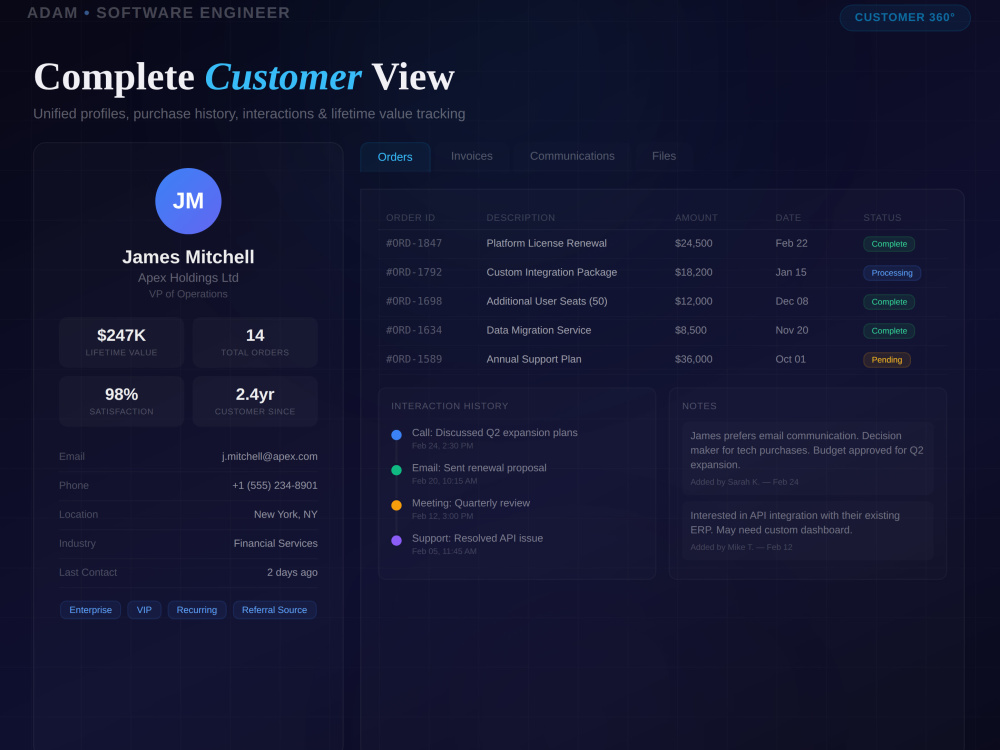Click Data Migration Service description
Viewport: 1000px width, 750px height.
click(x=538, y=330)
